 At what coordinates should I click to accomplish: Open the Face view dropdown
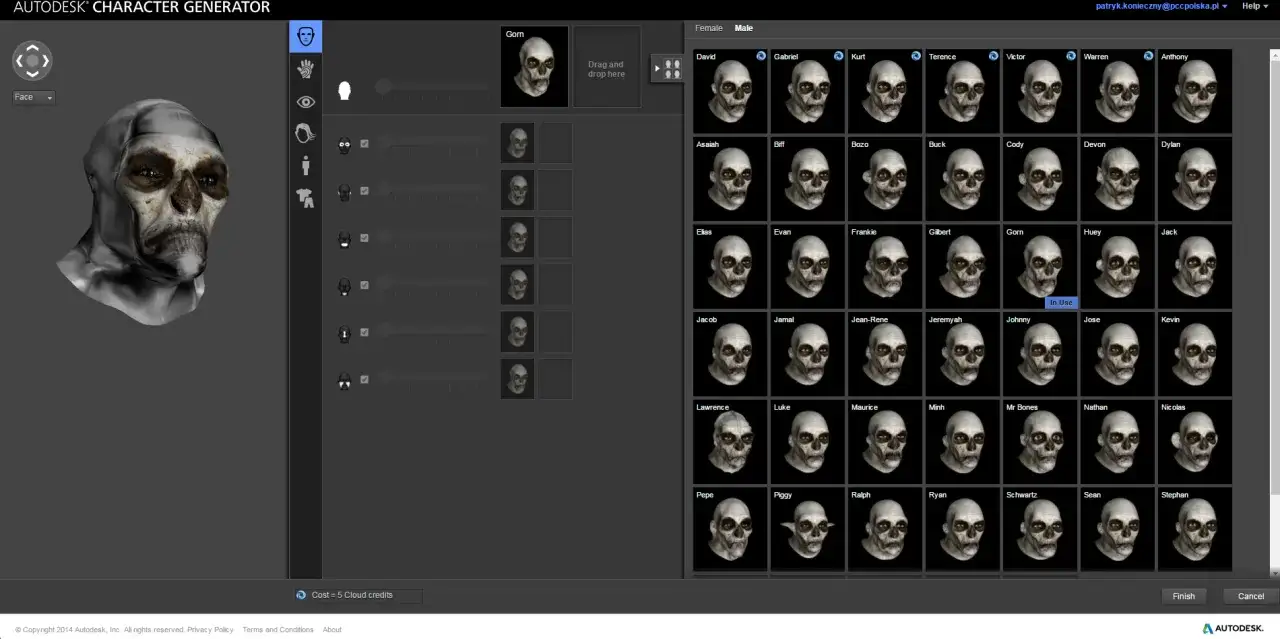pos(33,97)
